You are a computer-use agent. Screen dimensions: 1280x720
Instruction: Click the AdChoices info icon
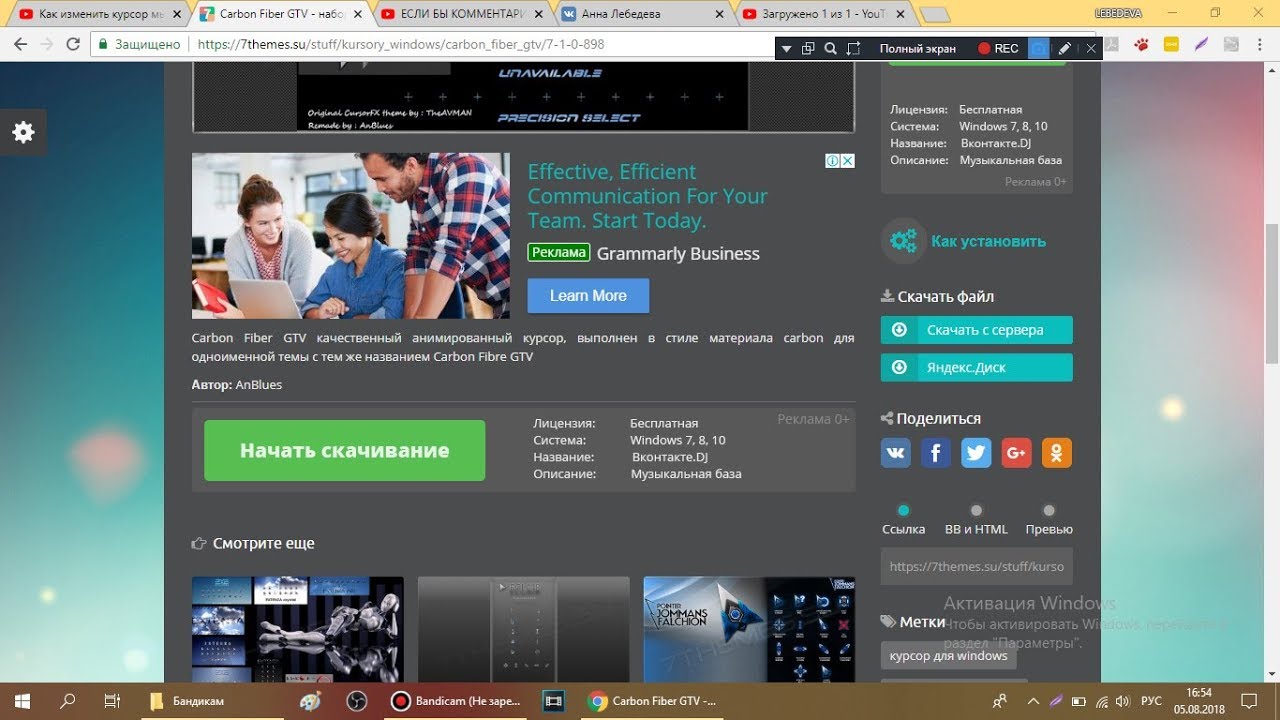point(832,161)
